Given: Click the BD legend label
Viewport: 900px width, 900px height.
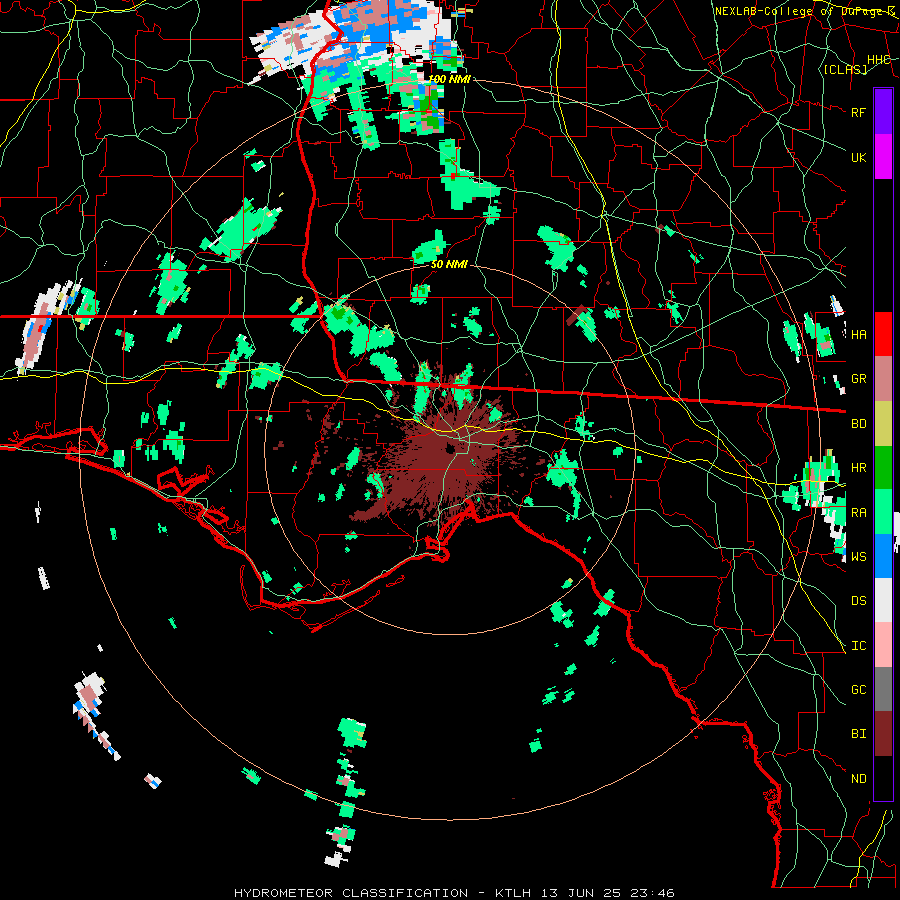Looking at the screenshot, I should (x=859, y=424).
